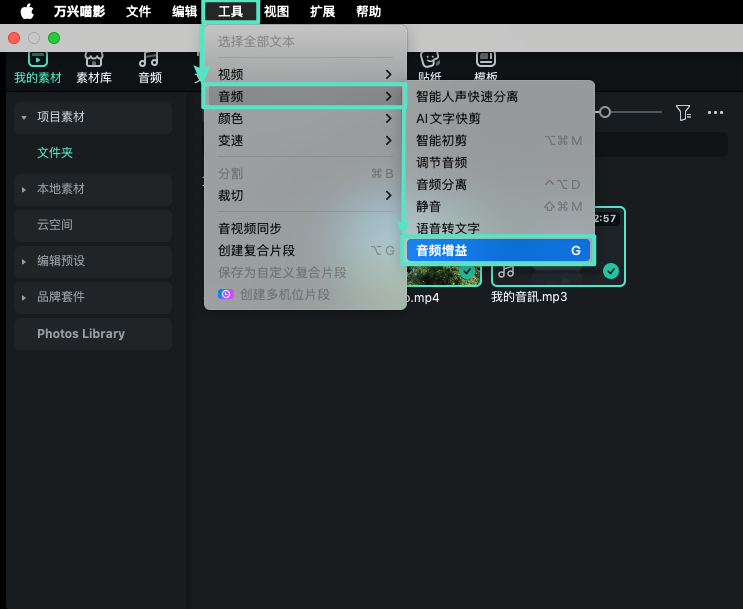Viewport: 743px width, 609px height.
Task: Click the checkmark on the .mp4 clip
Action: point(467,272)
